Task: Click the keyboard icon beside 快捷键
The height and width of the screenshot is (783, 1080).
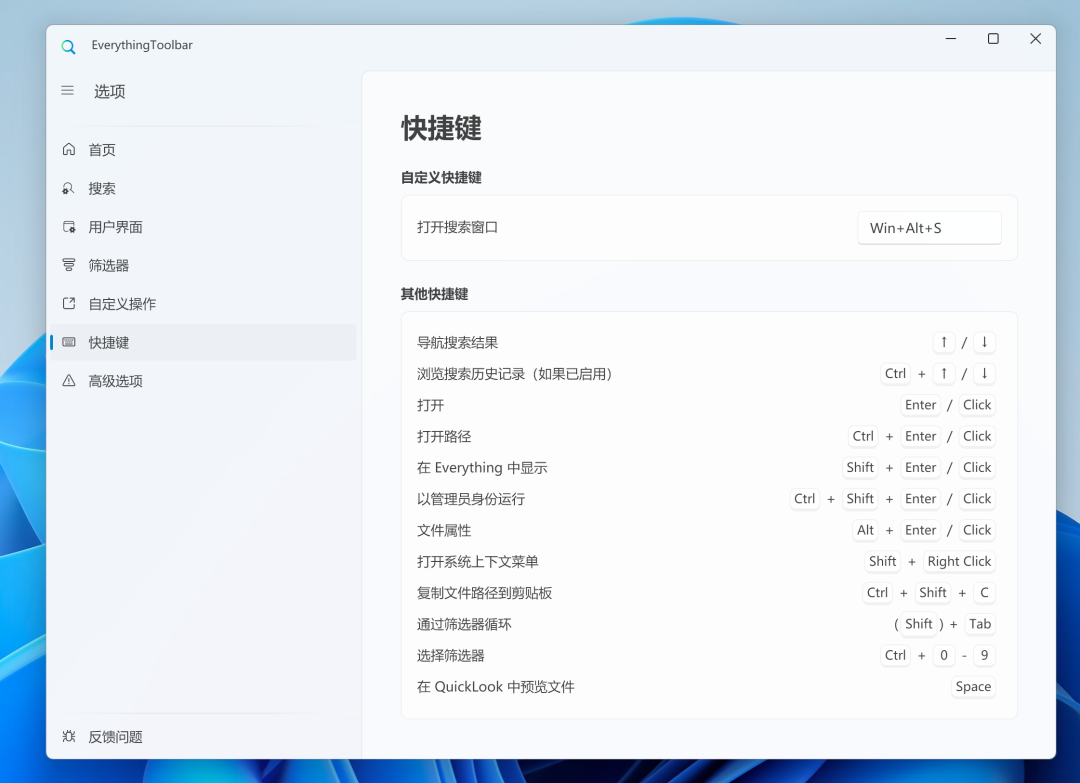Action: coord(69,342)
